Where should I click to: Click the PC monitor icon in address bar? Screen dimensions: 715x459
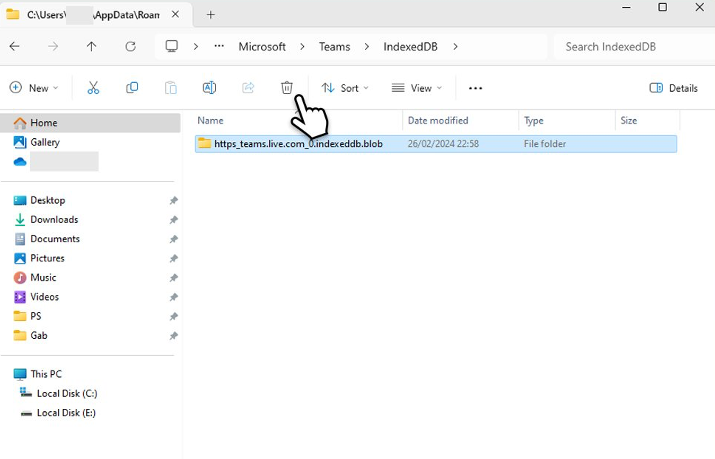171,46
